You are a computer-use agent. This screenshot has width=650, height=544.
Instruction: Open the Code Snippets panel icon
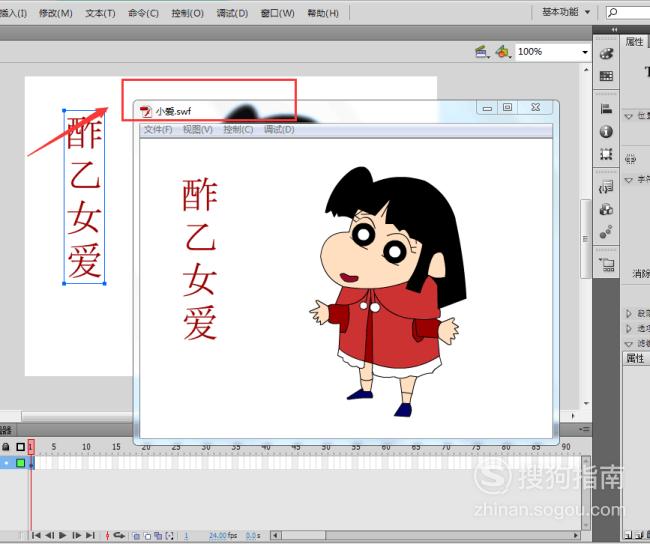point(606,187)
